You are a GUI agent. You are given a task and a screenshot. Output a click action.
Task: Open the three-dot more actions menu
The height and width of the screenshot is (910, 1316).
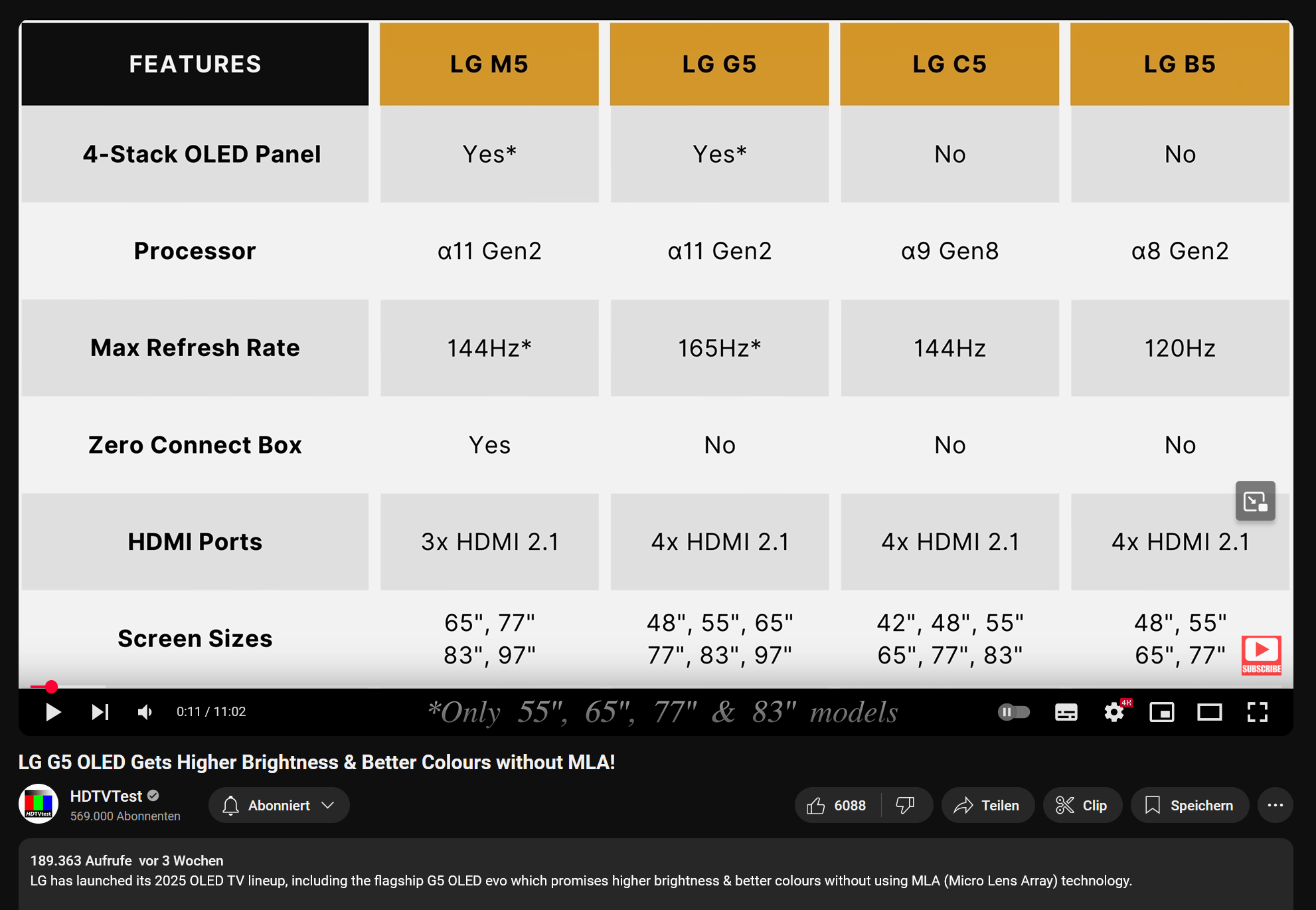(x=1275, y=805)
